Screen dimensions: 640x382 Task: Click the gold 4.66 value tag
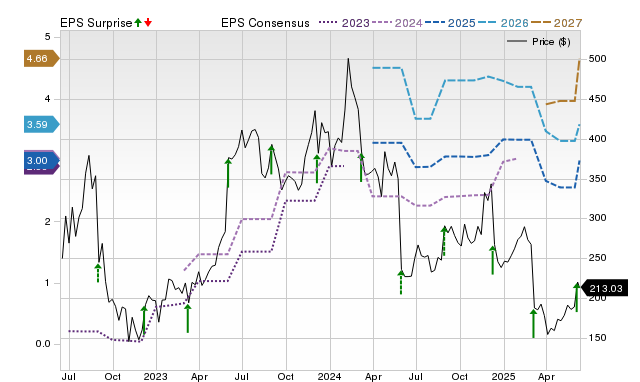[x=42, y=59]
